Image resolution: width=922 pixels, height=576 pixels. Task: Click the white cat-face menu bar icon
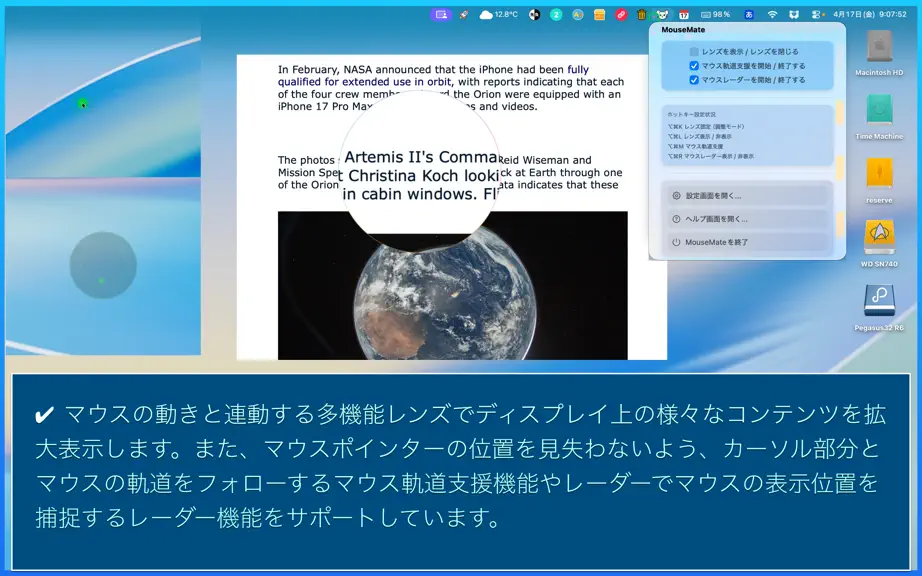[794, 15]
